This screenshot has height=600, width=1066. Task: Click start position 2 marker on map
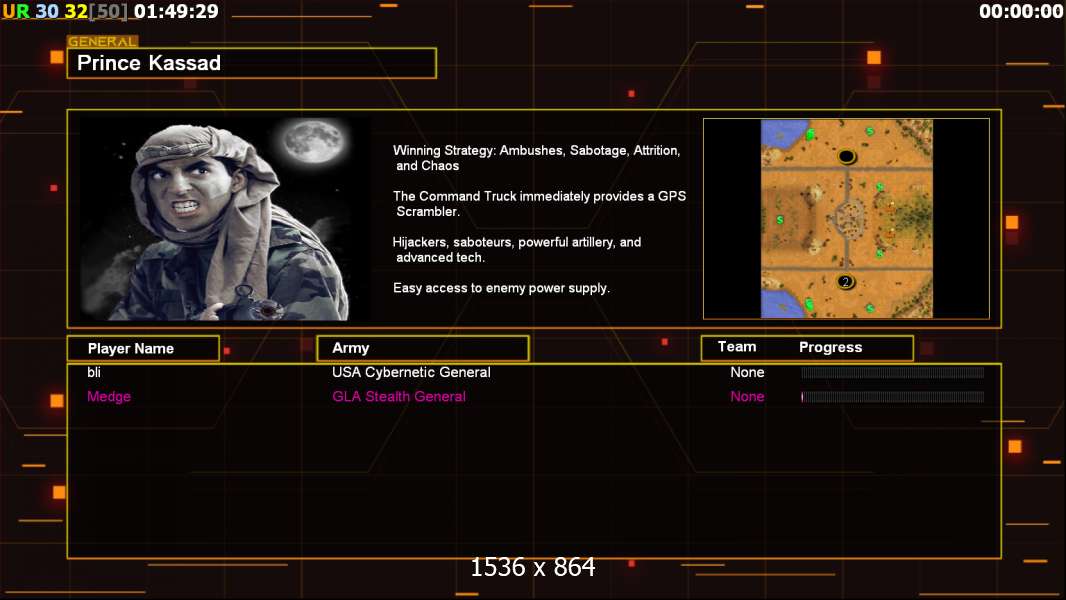click(845, 282)
